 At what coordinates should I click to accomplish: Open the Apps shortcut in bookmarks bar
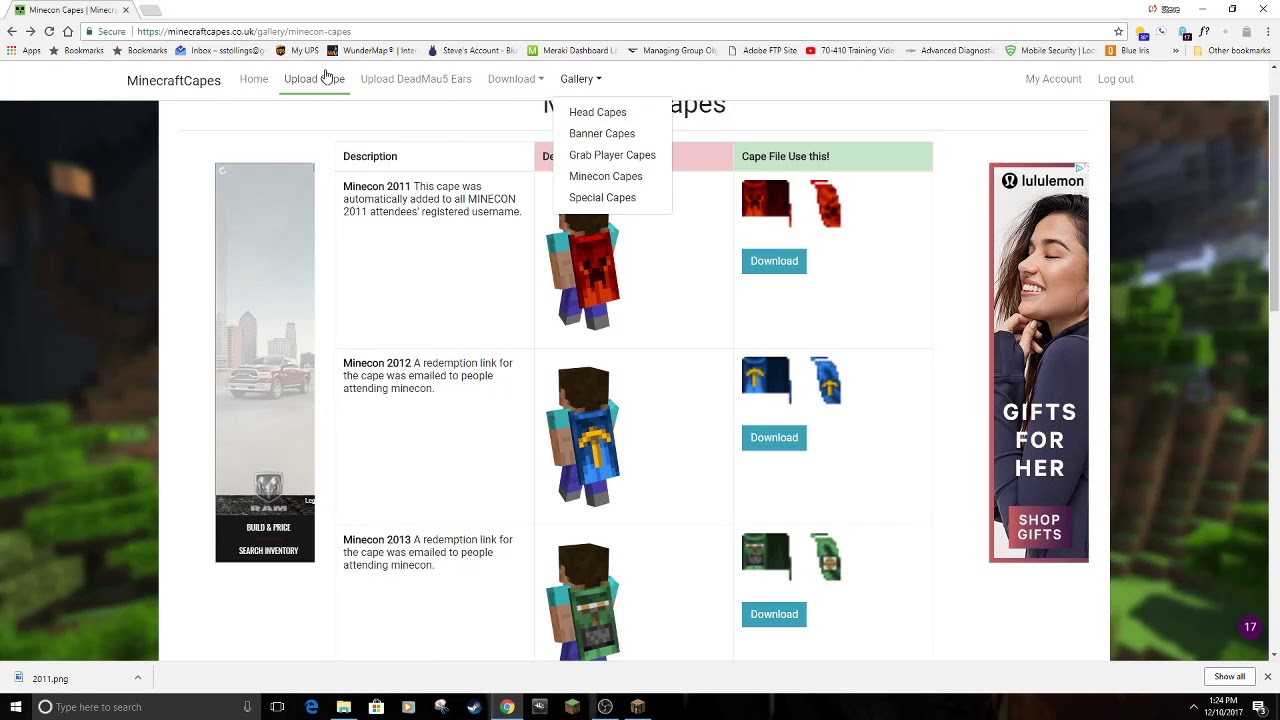point(24,50)
